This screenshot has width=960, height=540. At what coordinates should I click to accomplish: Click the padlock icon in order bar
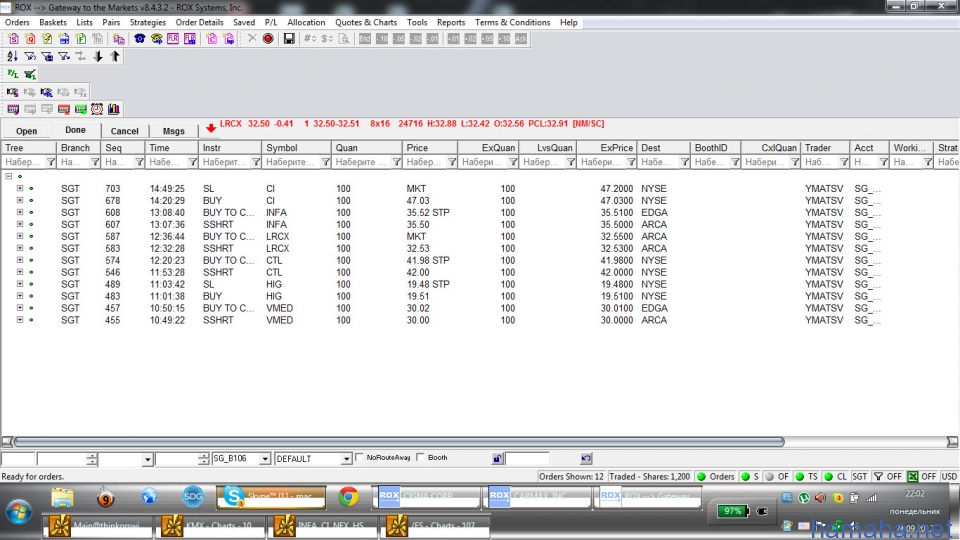(497, 458)
